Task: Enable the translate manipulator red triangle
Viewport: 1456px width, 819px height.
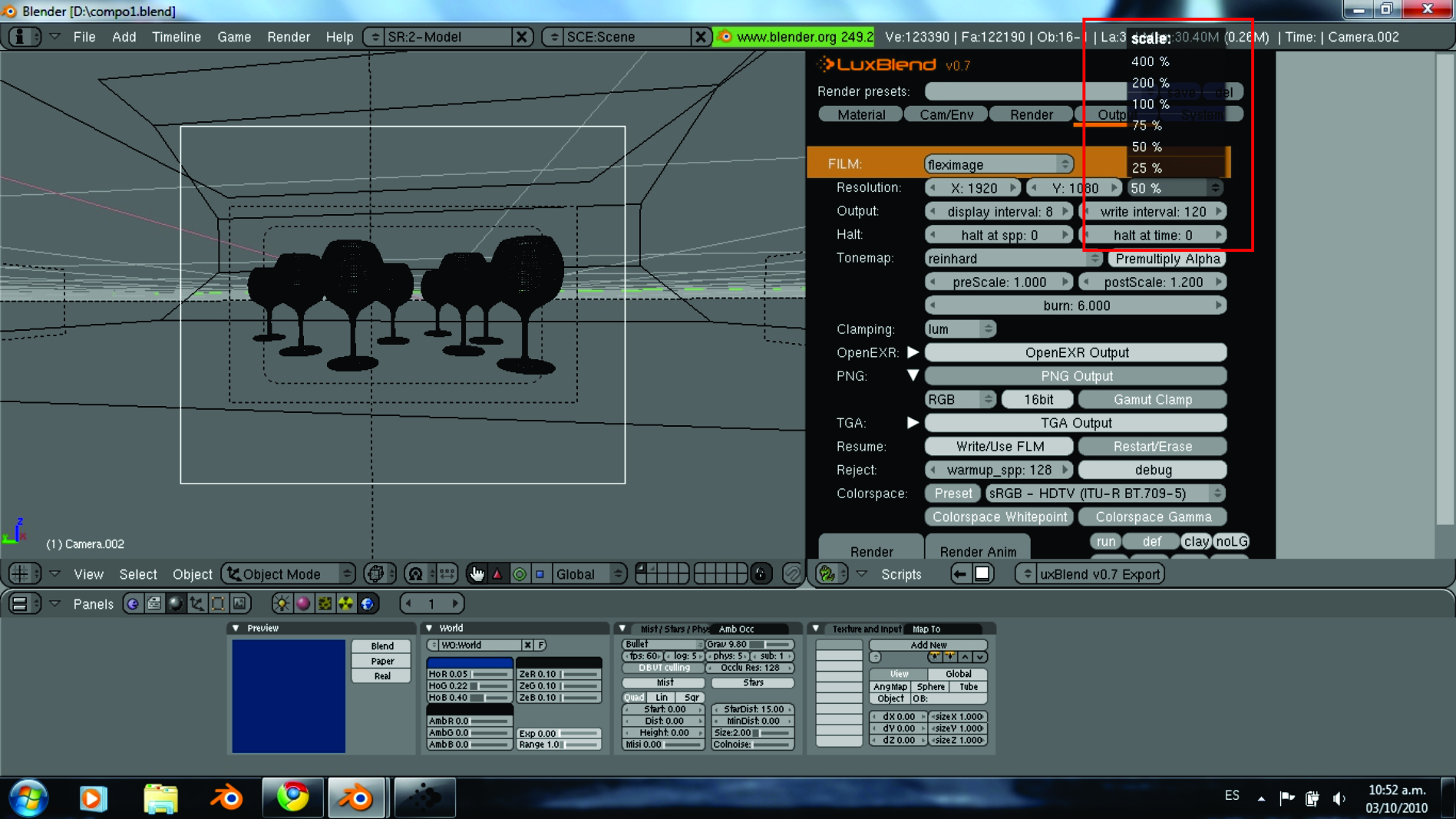Action: [x=497, y=574]
